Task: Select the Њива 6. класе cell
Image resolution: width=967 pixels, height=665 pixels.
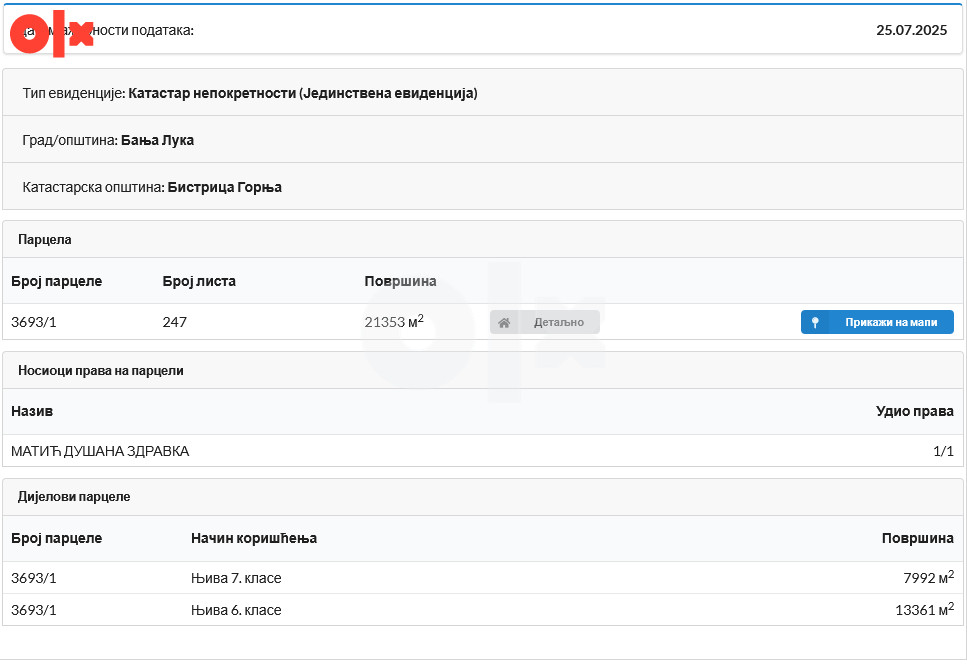Action: [x=236, y=610]
